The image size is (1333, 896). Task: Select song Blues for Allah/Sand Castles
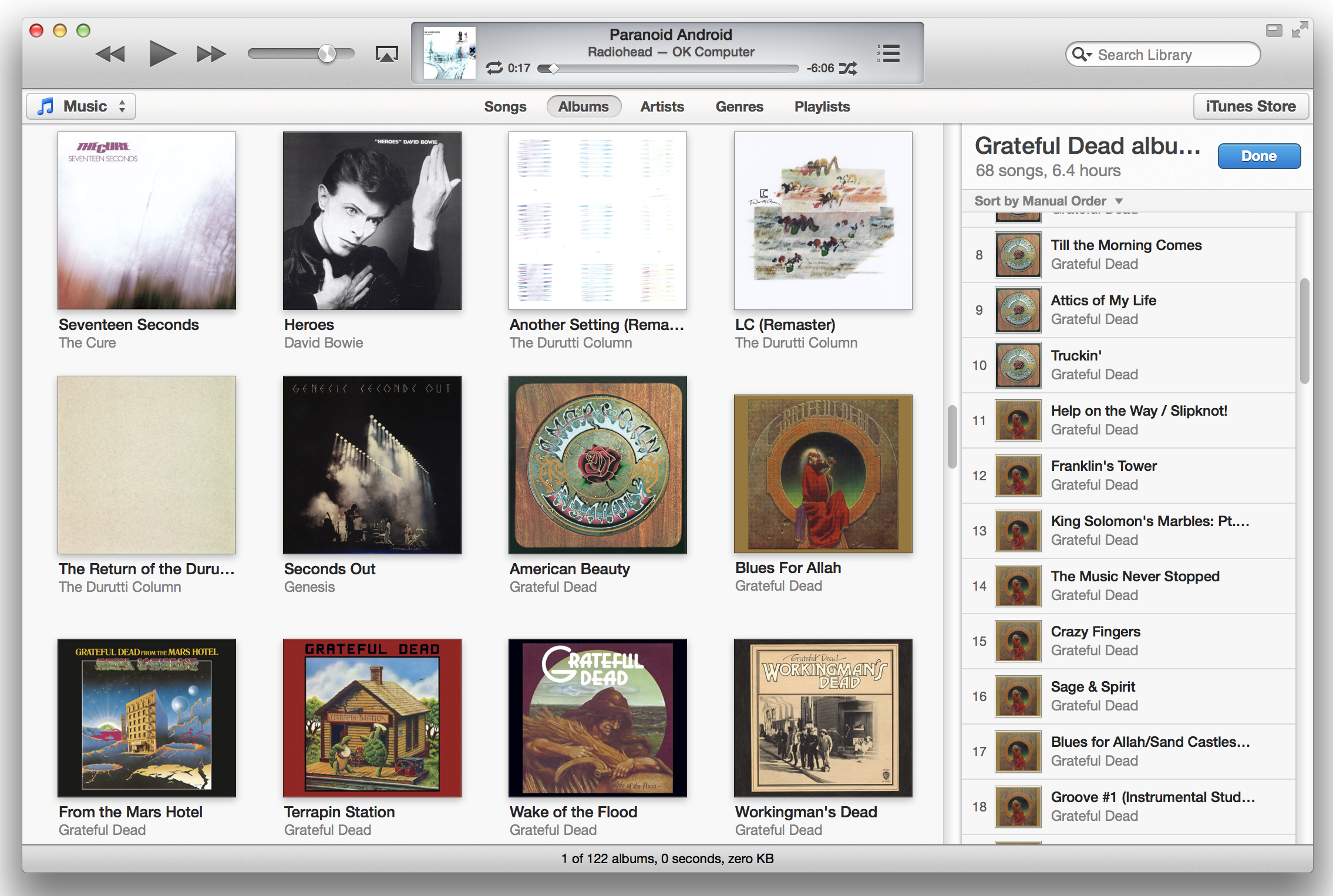click(1129, 752)
